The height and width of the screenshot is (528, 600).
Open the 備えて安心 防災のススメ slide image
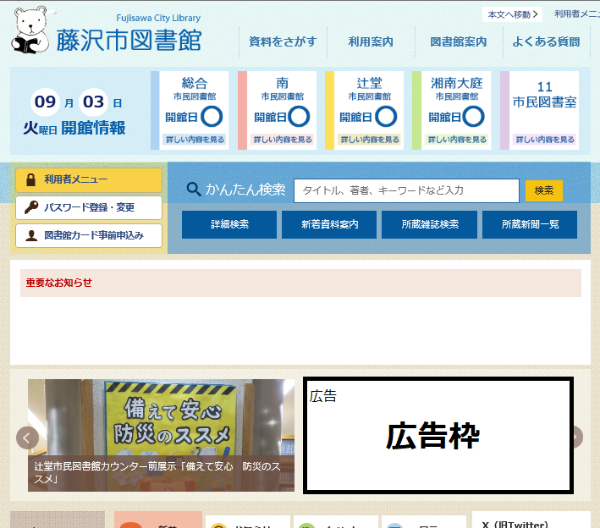point(161,418)
